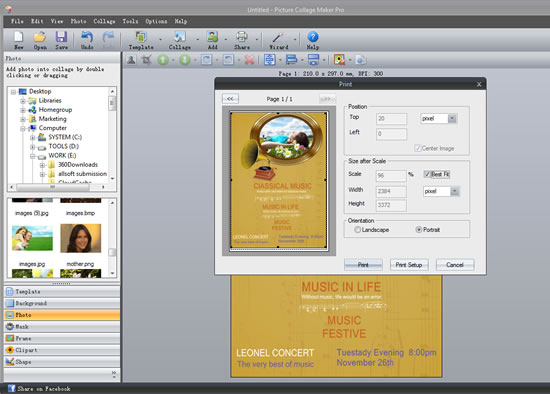
Task: Switch to the Background panel tab
Action: [x=62, y=303]
